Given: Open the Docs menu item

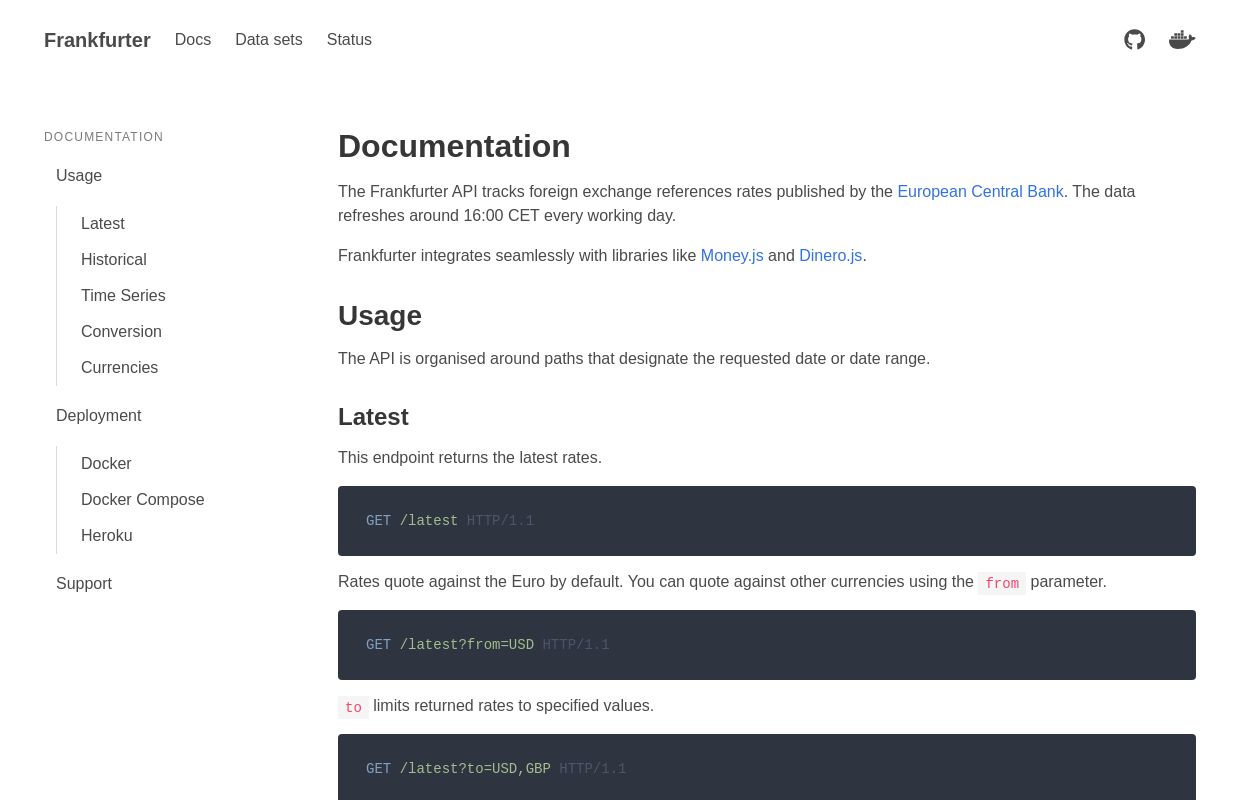Looking at the screenshot, I should 193,40.
